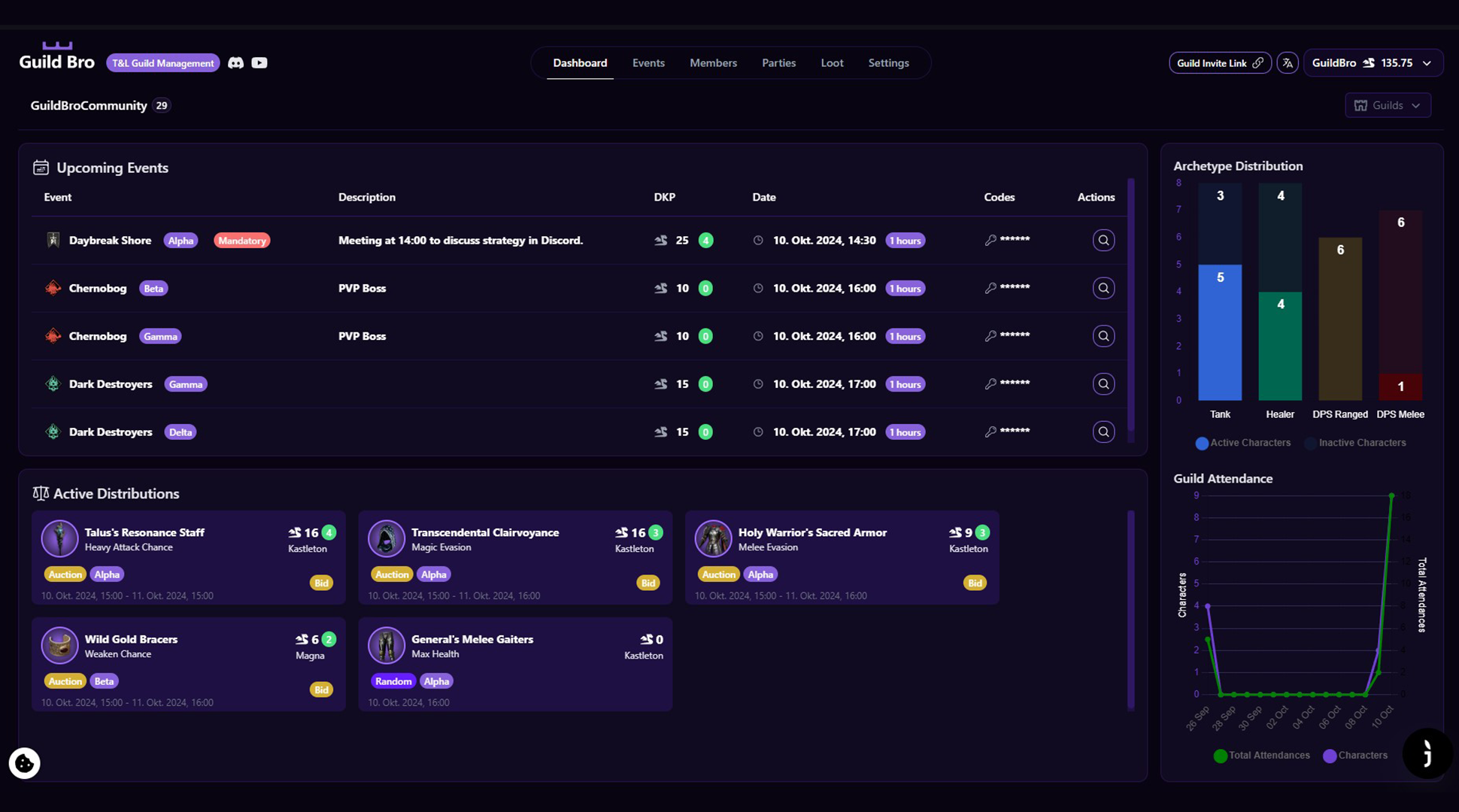The height and width of the screenshot is (812, 1459).
Task: View details of Daybreak Shore event
Action: [x=1103, y=241]
